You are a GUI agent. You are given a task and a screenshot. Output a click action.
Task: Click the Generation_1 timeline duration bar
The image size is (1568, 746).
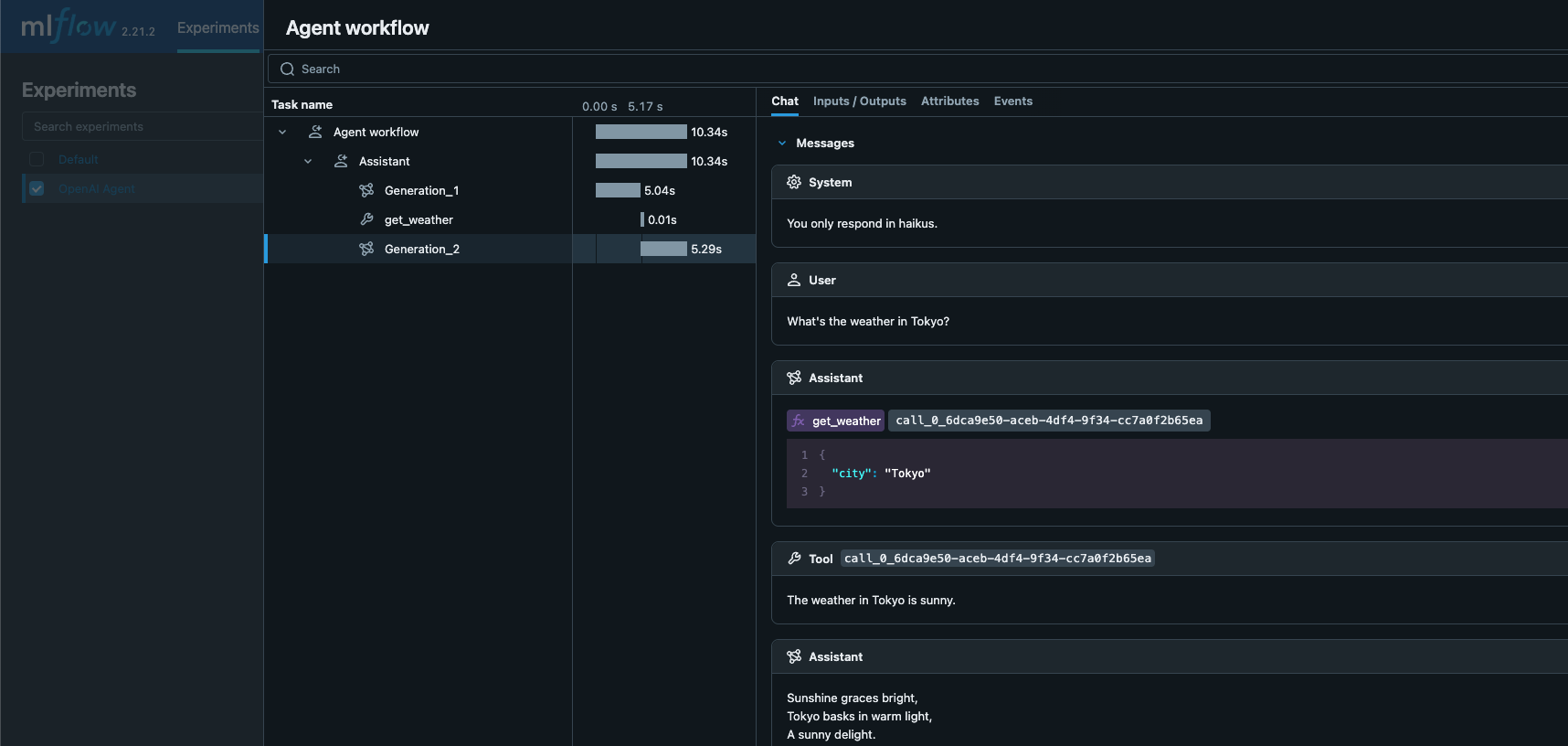coord(618,191)
